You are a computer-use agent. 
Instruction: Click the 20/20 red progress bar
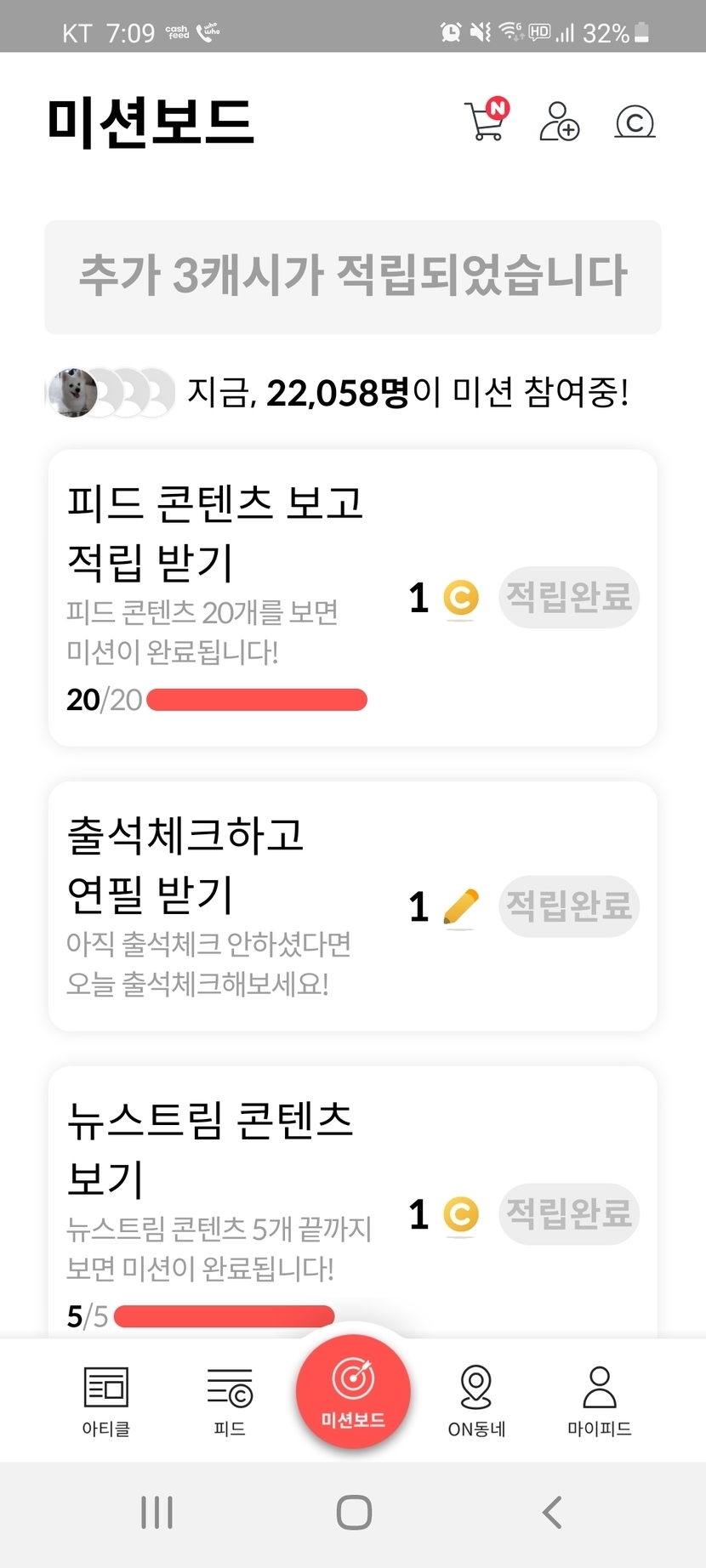click(x=257, y=700)
